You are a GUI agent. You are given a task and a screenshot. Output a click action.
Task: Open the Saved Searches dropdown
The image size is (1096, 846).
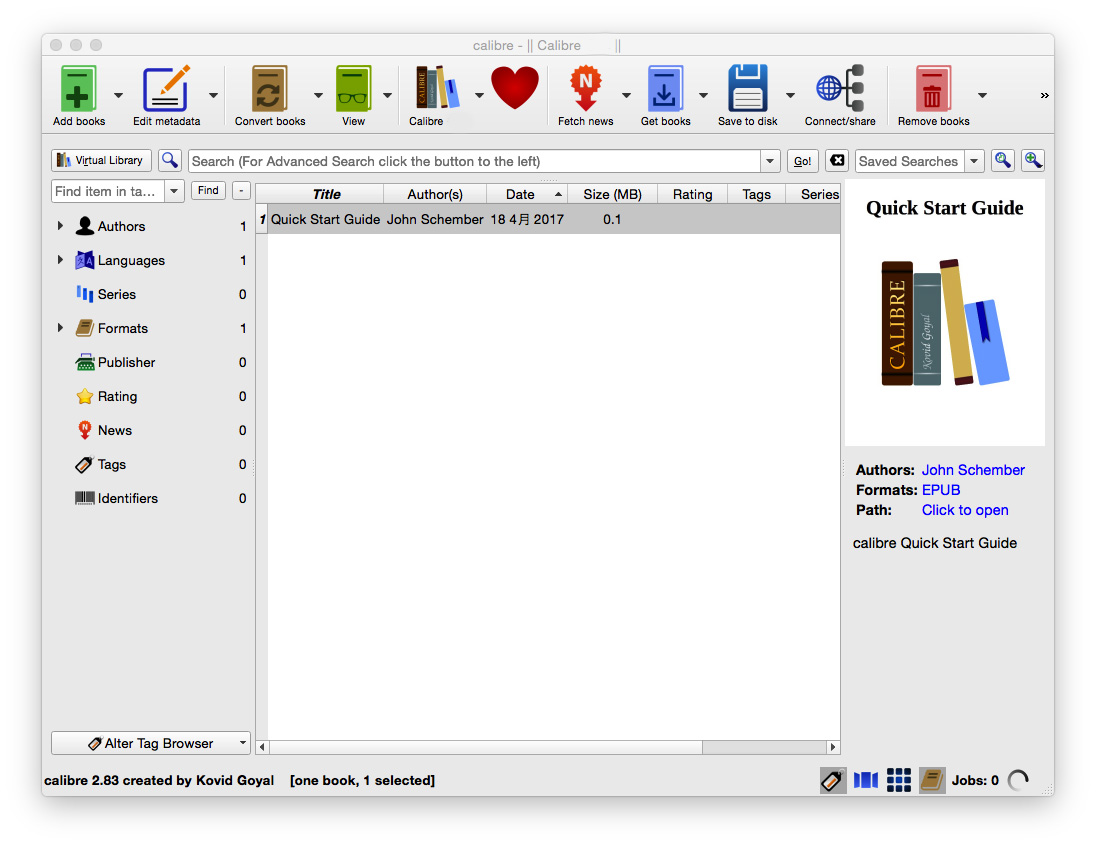[973, 160]
